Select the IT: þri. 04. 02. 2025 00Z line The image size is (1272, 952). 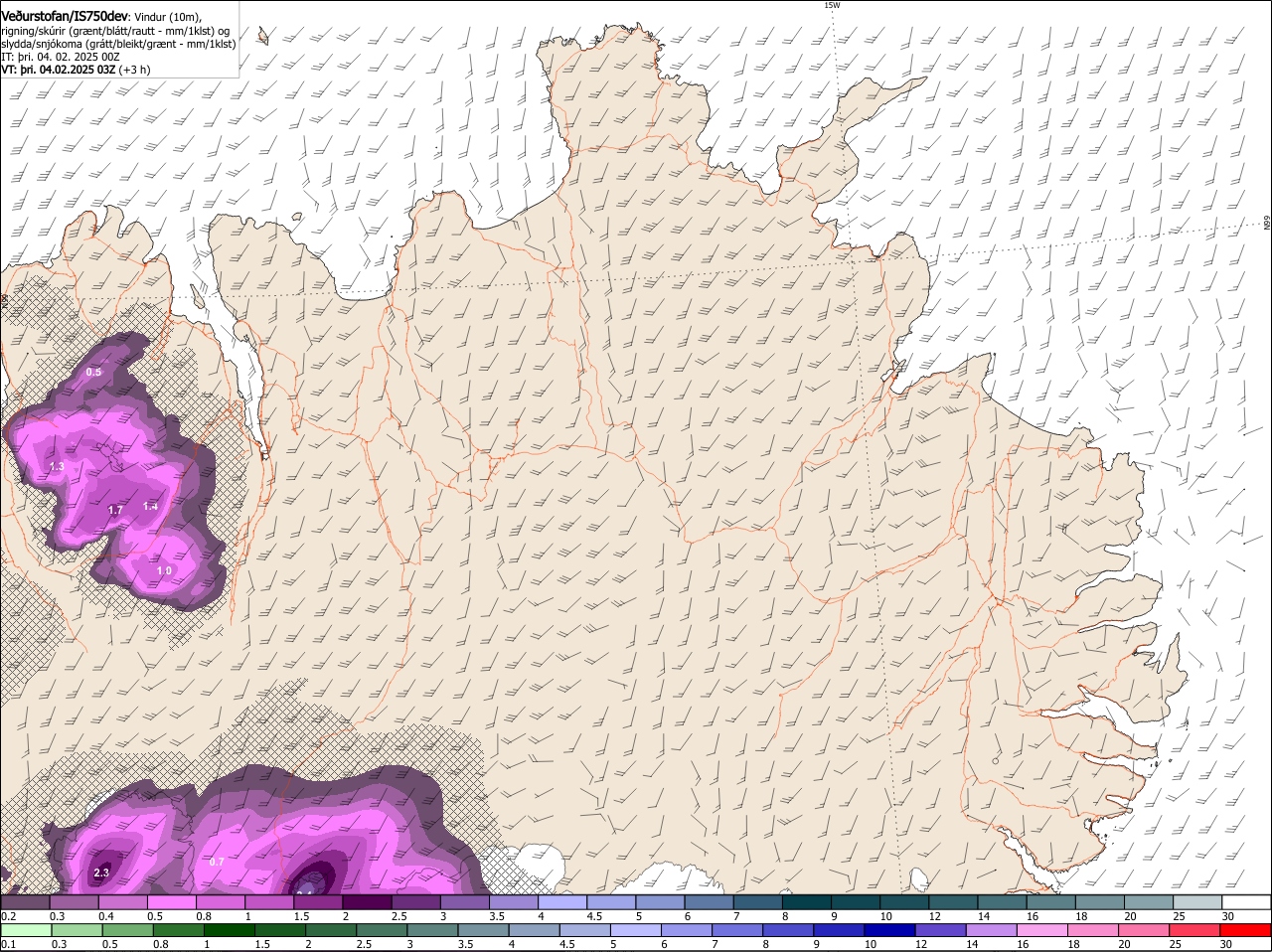(x=61, y=57)
